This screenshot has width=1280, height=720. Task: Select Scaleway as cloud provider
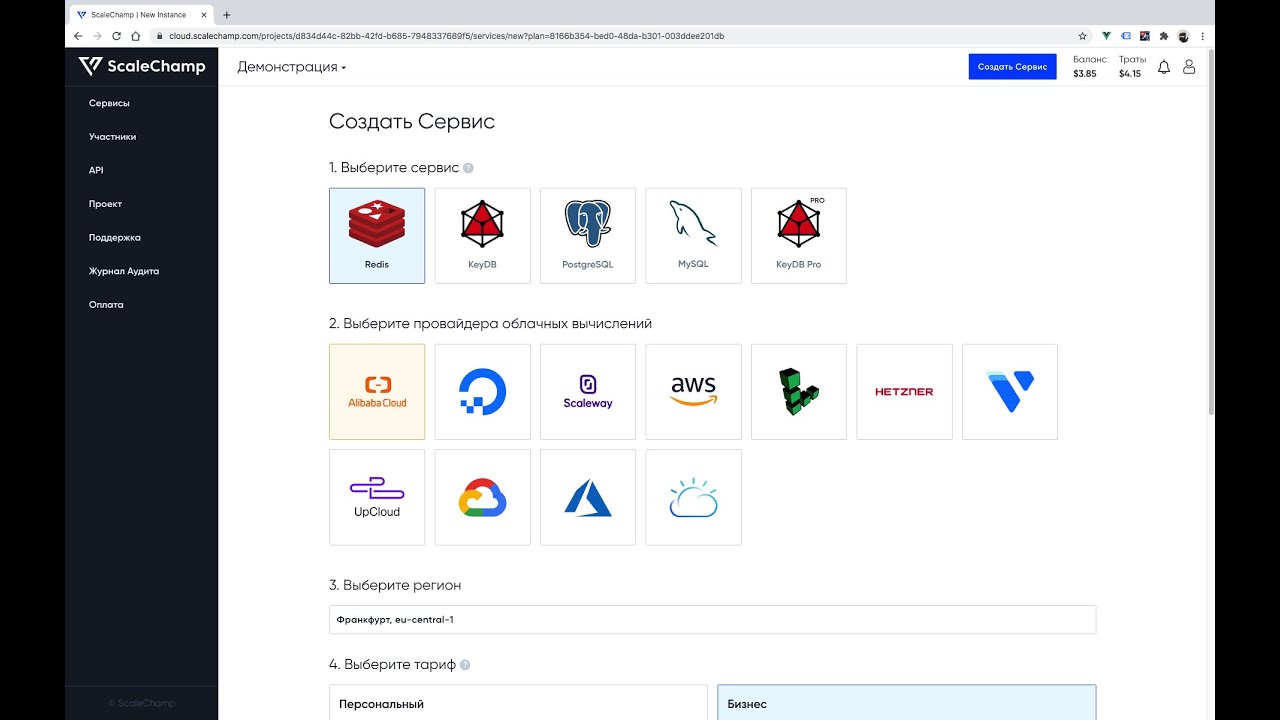tap(588, 392)
